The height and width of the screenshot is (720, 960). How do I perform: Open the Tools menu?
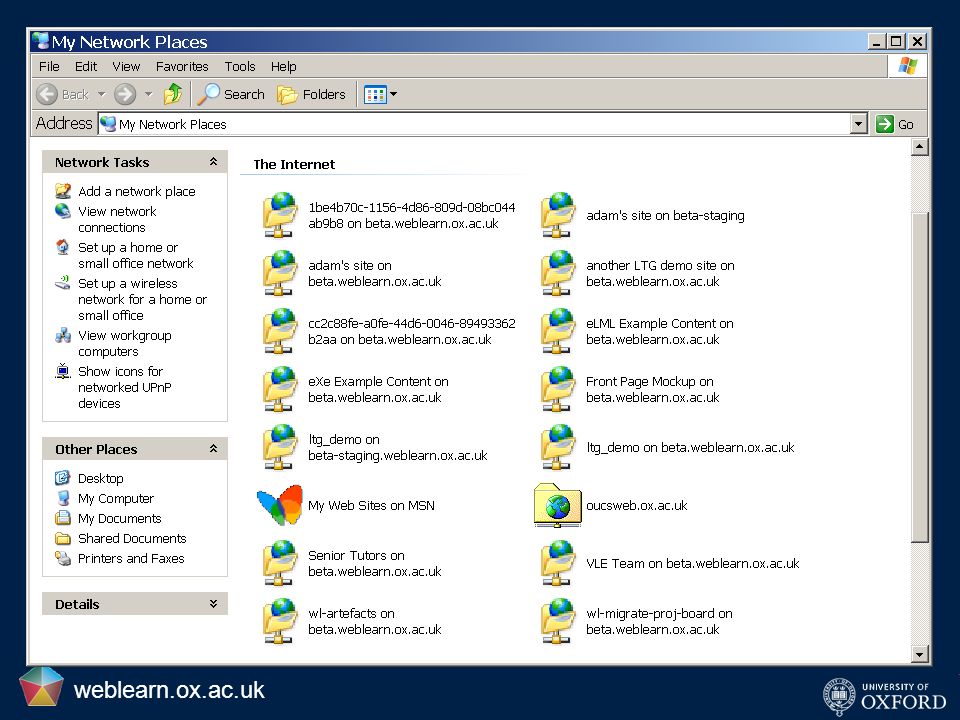(x=239, y=66)
